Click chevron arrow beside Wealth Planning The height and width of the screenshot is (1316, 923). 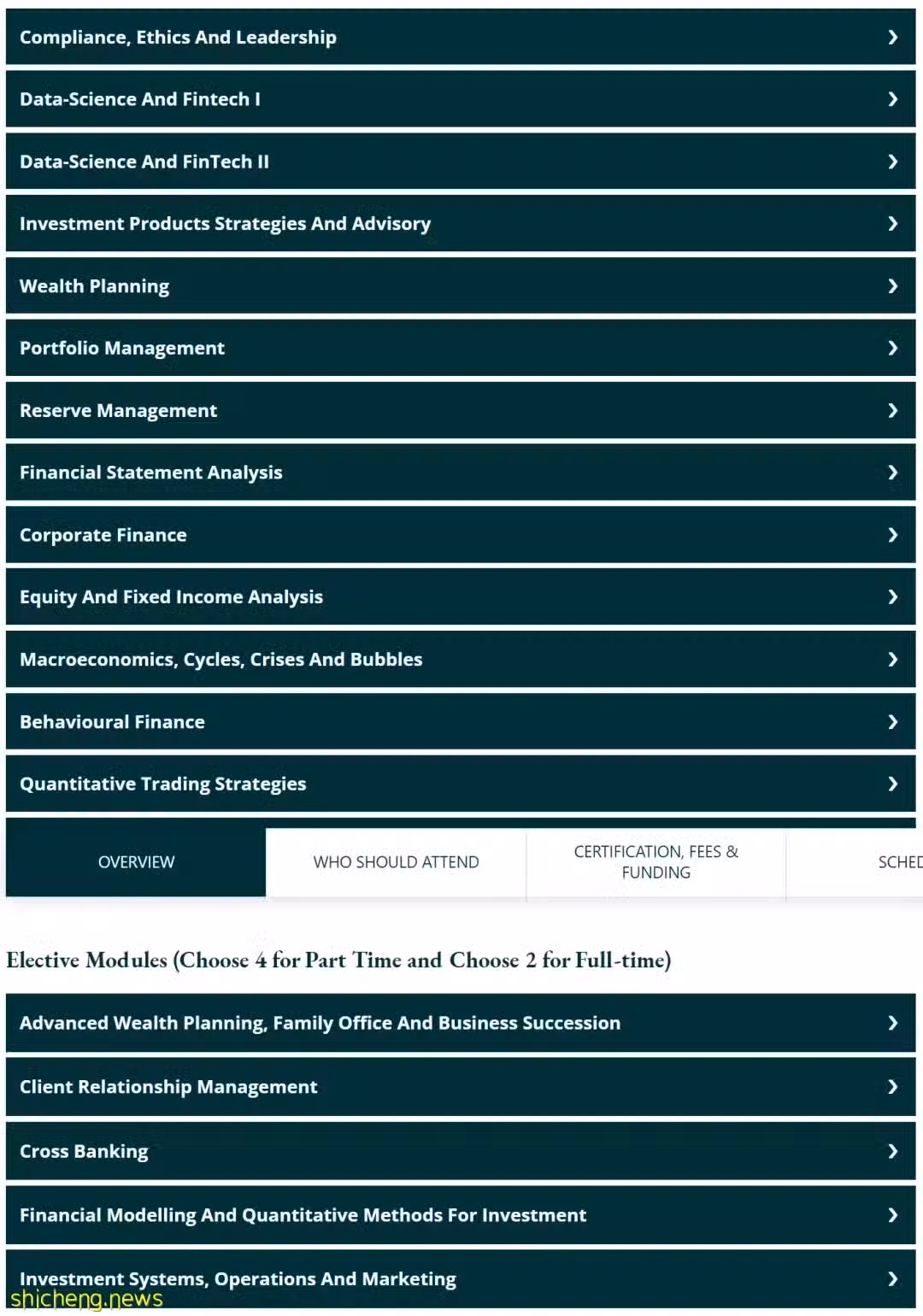pyautogui.click(x=893, y=286)
